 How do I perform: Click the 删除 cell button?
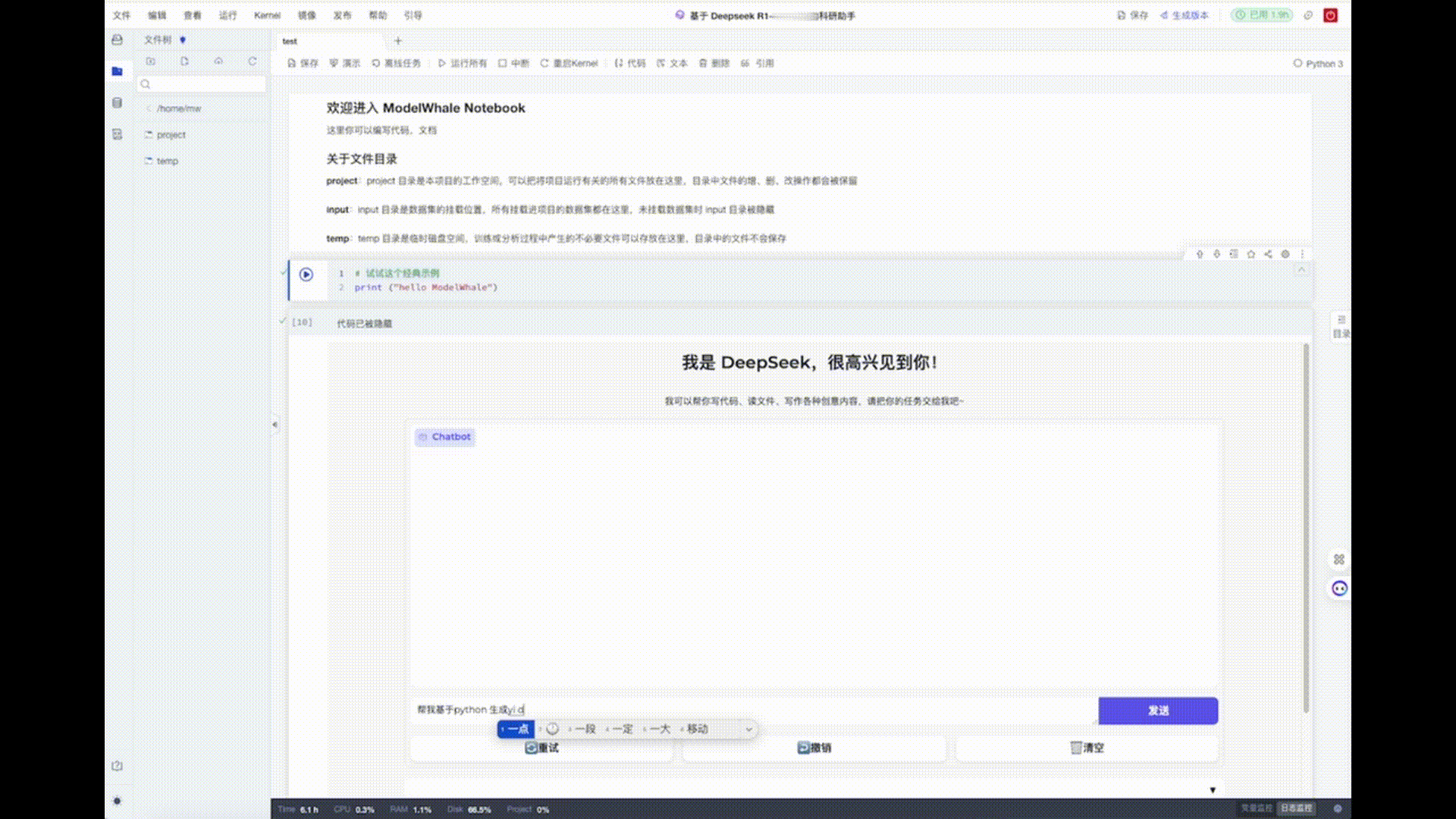[x=714, y=63]
